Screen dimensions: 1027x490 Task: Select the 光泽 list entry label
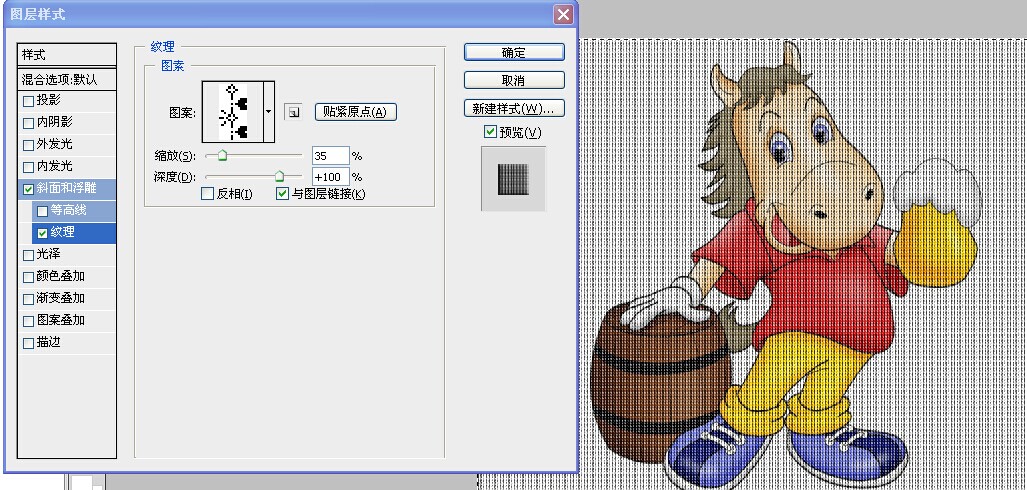pyautogui.click(x=48, y=254)
